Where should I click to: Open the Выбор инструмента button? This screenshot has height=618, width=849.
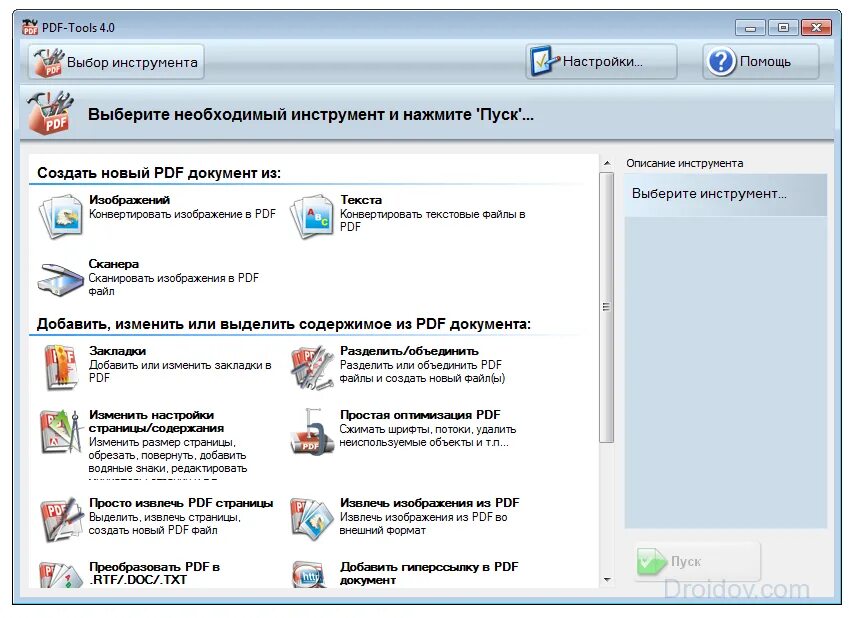coord(116,62)
